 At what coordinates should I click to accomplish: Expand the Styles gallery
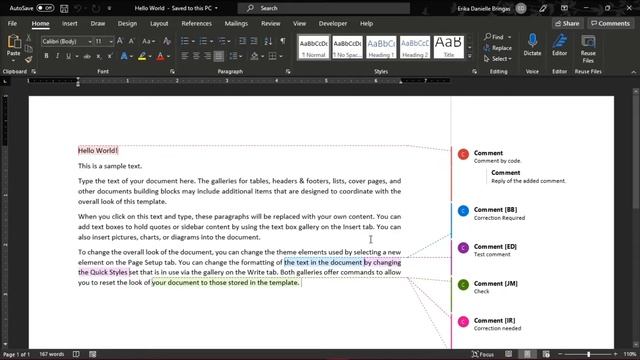tap(469, 56)
